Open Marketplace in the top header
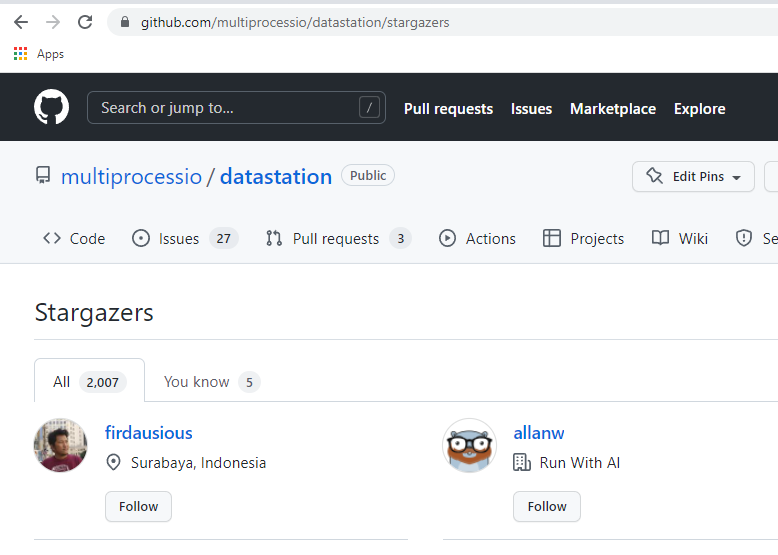Screen dimensions: 778x555 coord(613,109)
